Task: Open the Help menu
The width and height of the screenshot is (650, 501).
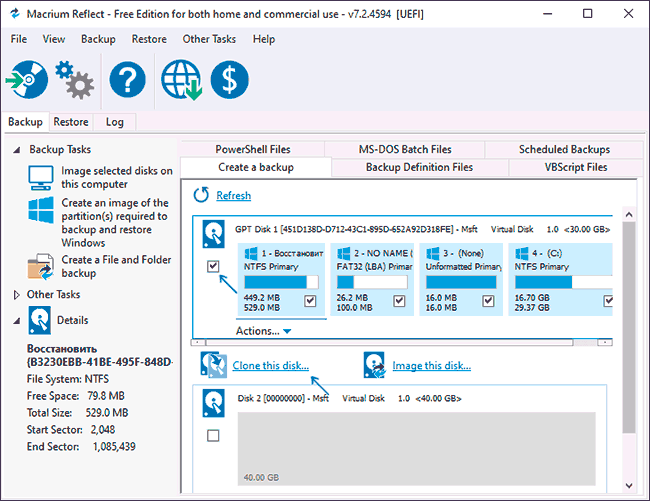Action: pyautogui.click(x=264, y=39)
